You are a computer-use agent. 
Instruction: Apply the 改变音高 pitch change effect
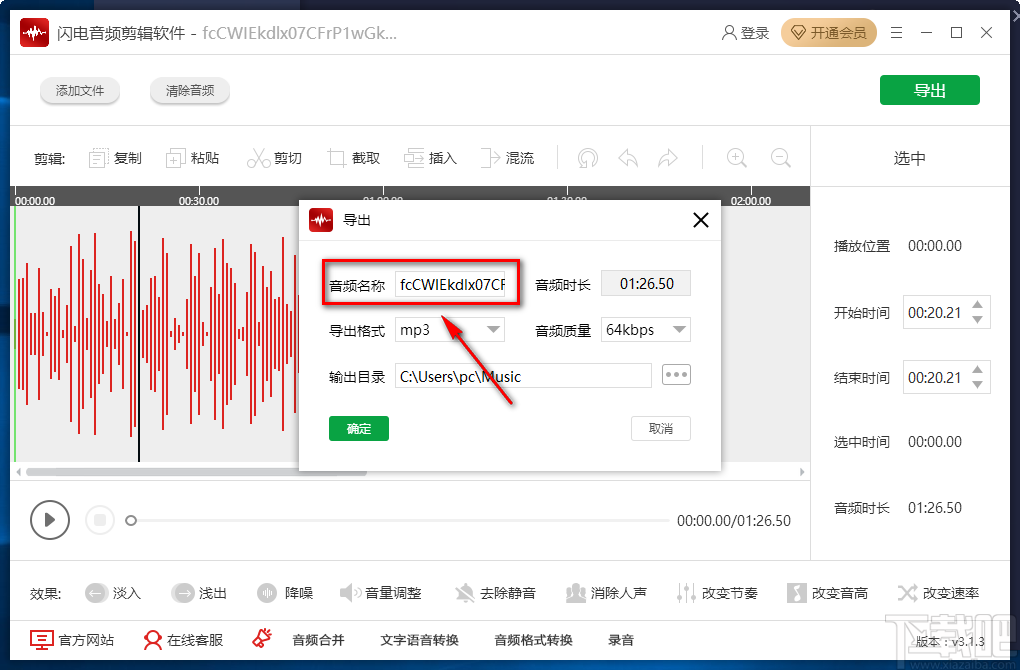click(828, 592)
